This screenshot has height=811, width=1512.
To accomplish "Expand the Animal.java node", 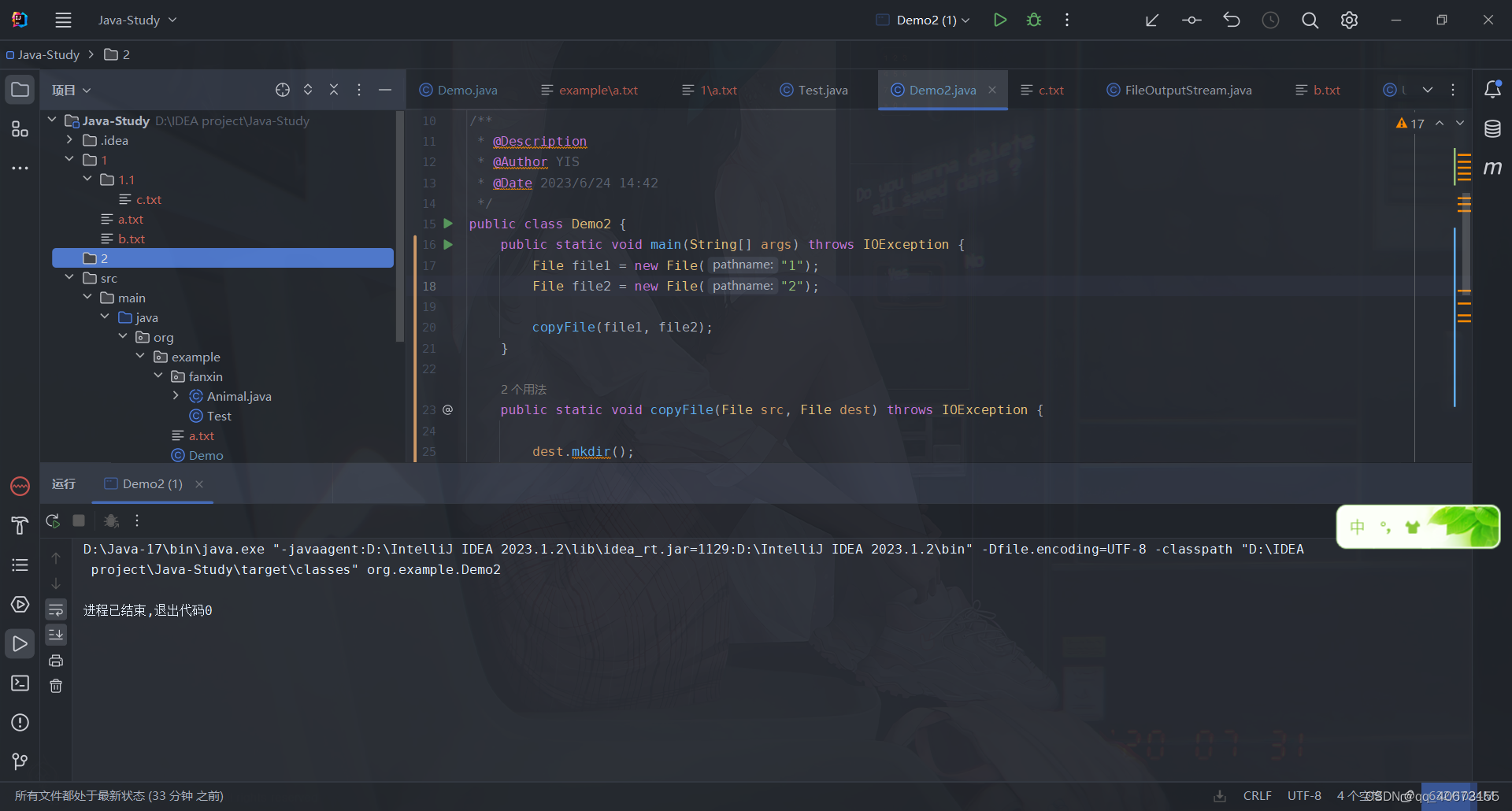I will point(176,396).
